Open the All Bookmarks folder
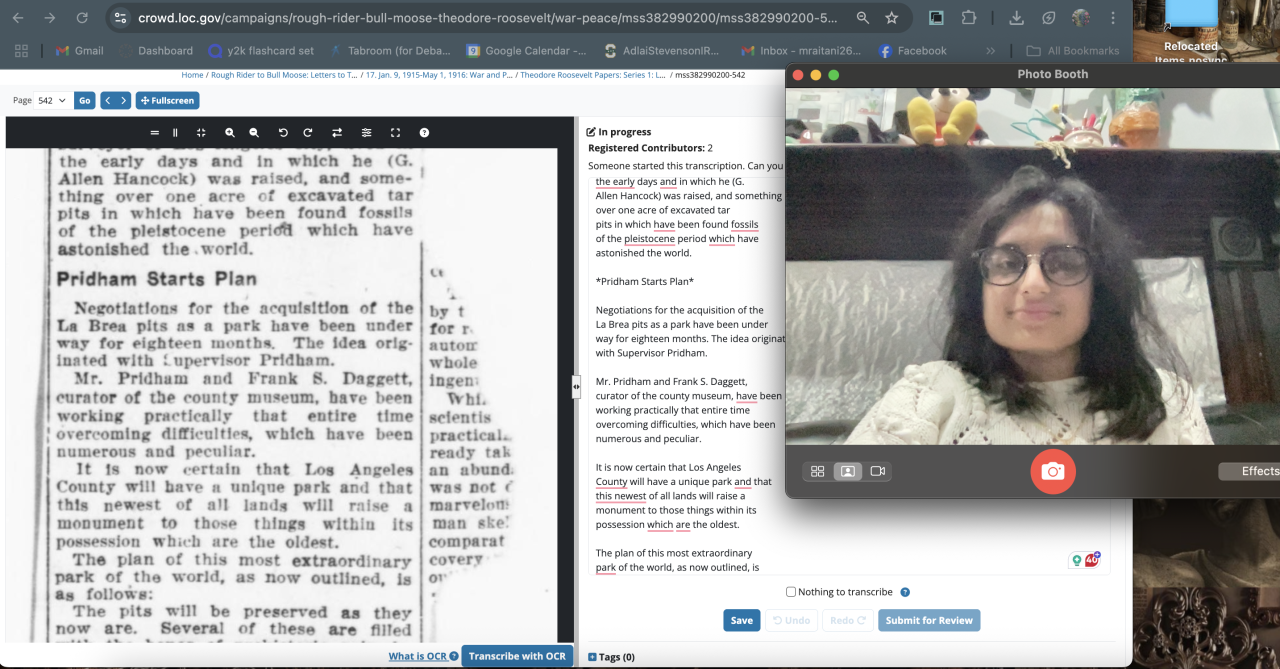Screen dimensions: 1280x669 click(1073, 51)
